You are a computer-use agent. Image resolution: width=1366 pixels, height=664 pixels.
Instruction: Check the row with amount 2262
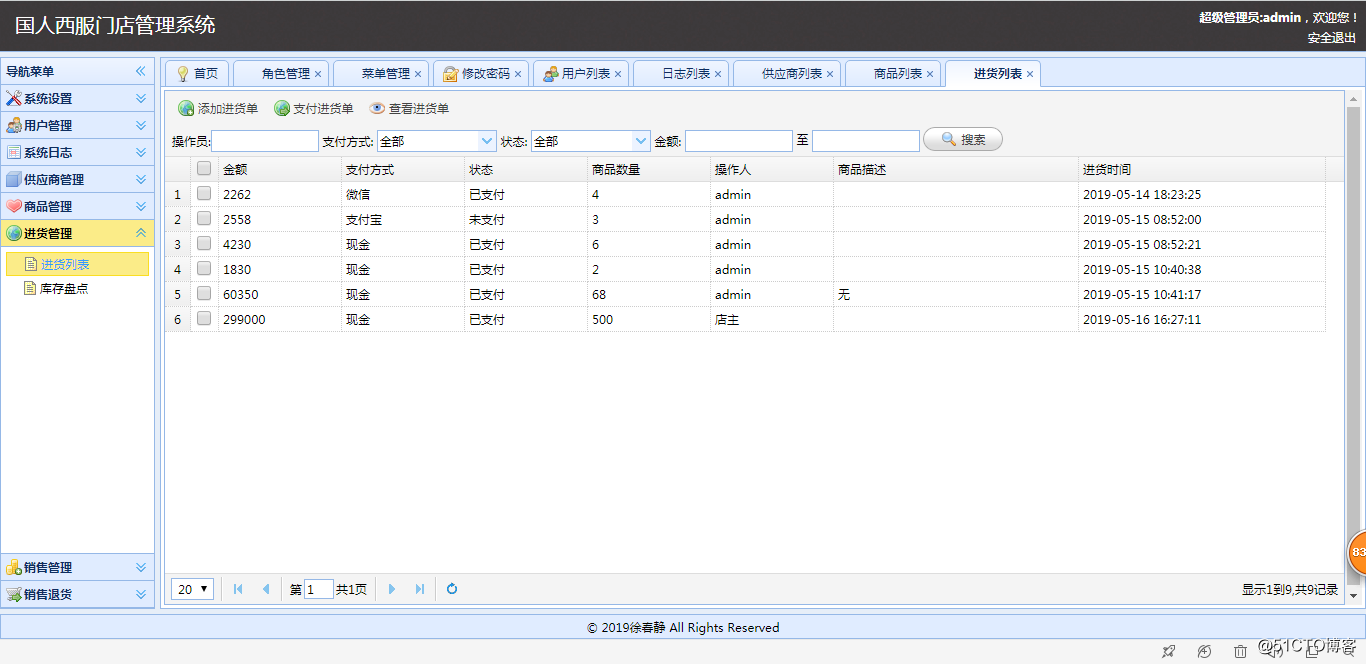[204, 194]
